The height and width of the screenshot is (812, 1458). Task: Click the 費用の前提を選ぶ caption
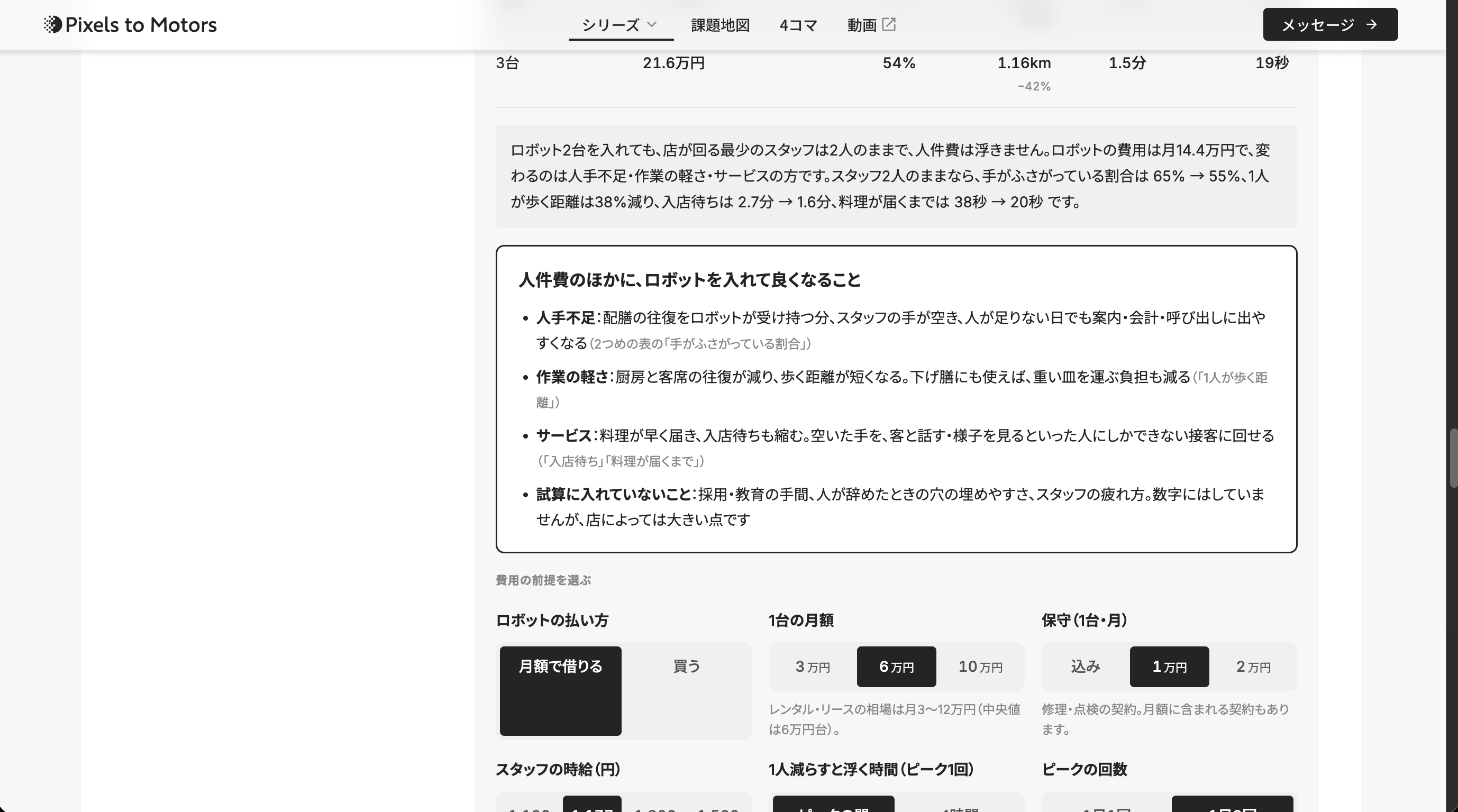pyautogui.click(x=543, y=580)
